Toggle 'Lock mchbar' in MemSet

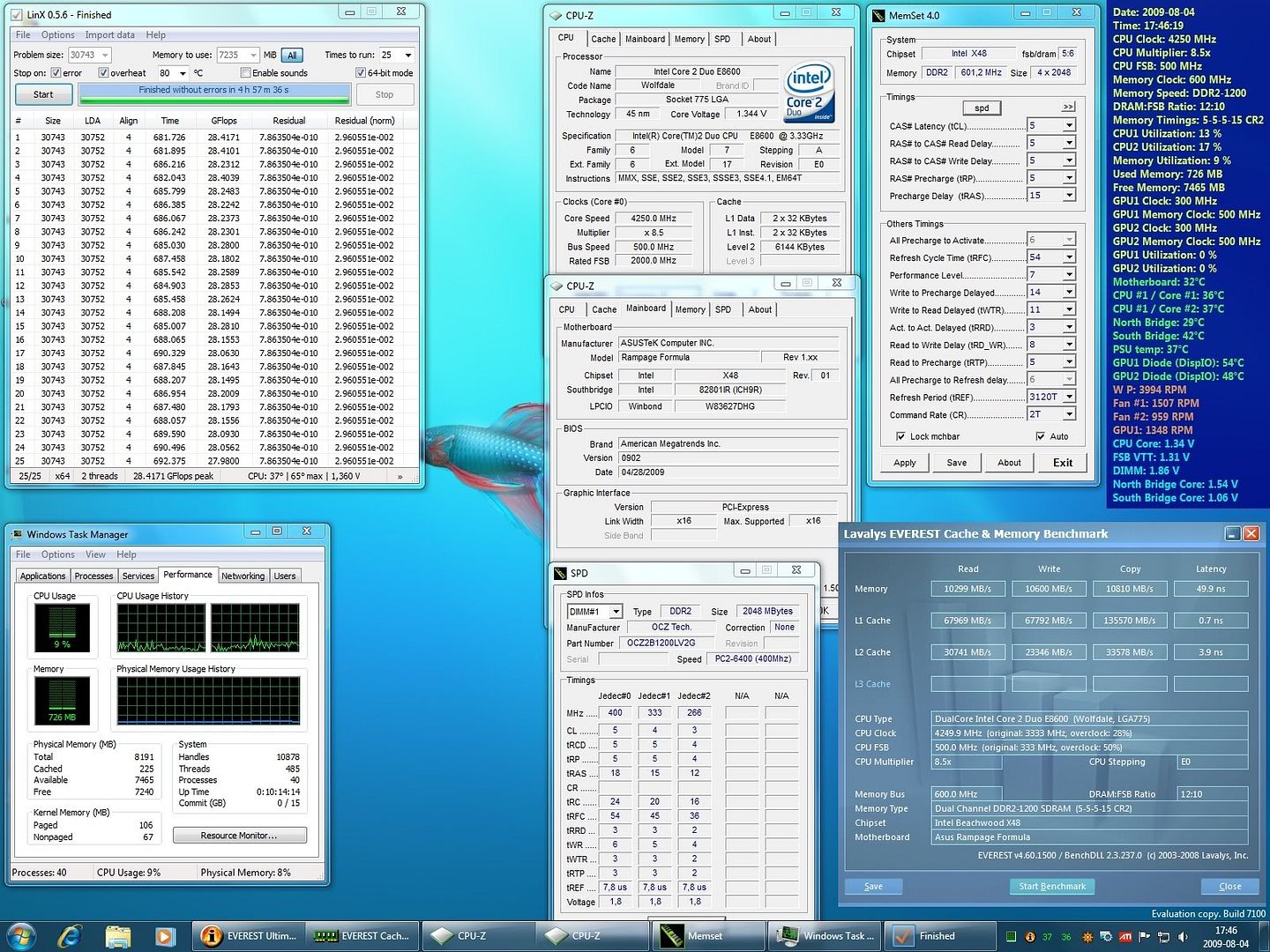click(900, 436)
